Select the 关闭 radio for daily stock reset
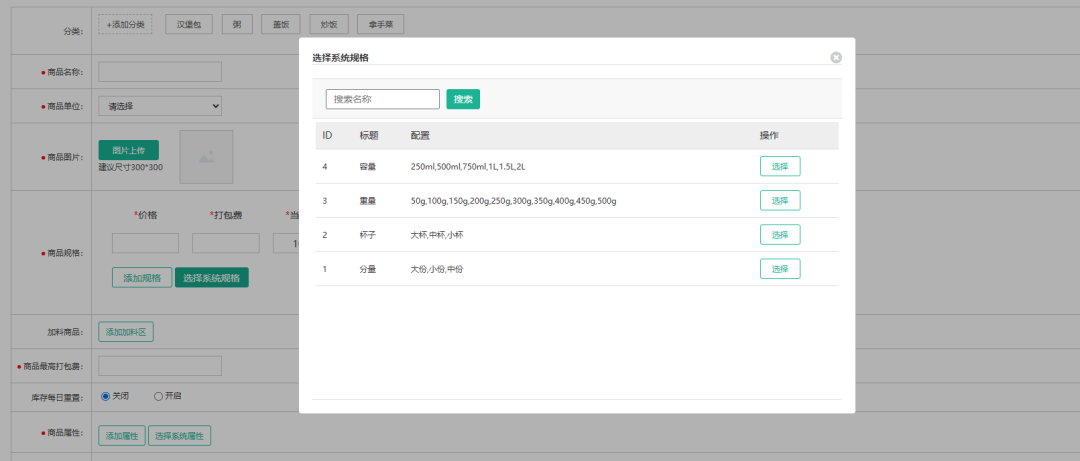Image resolution: width=1080 pixels, height=461 pixels. point(106,396)
